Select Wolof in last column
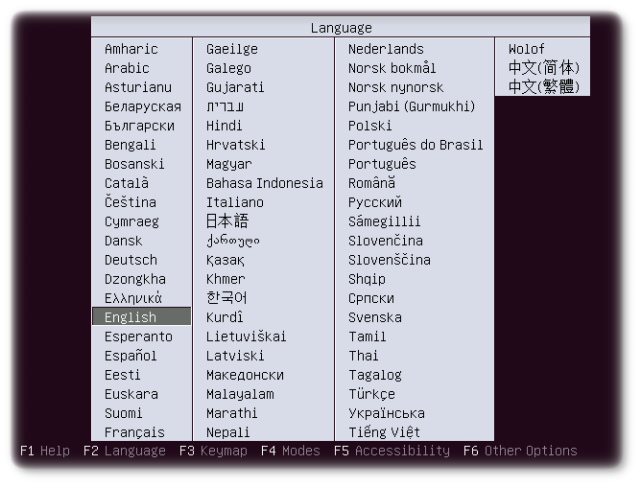 527,49
